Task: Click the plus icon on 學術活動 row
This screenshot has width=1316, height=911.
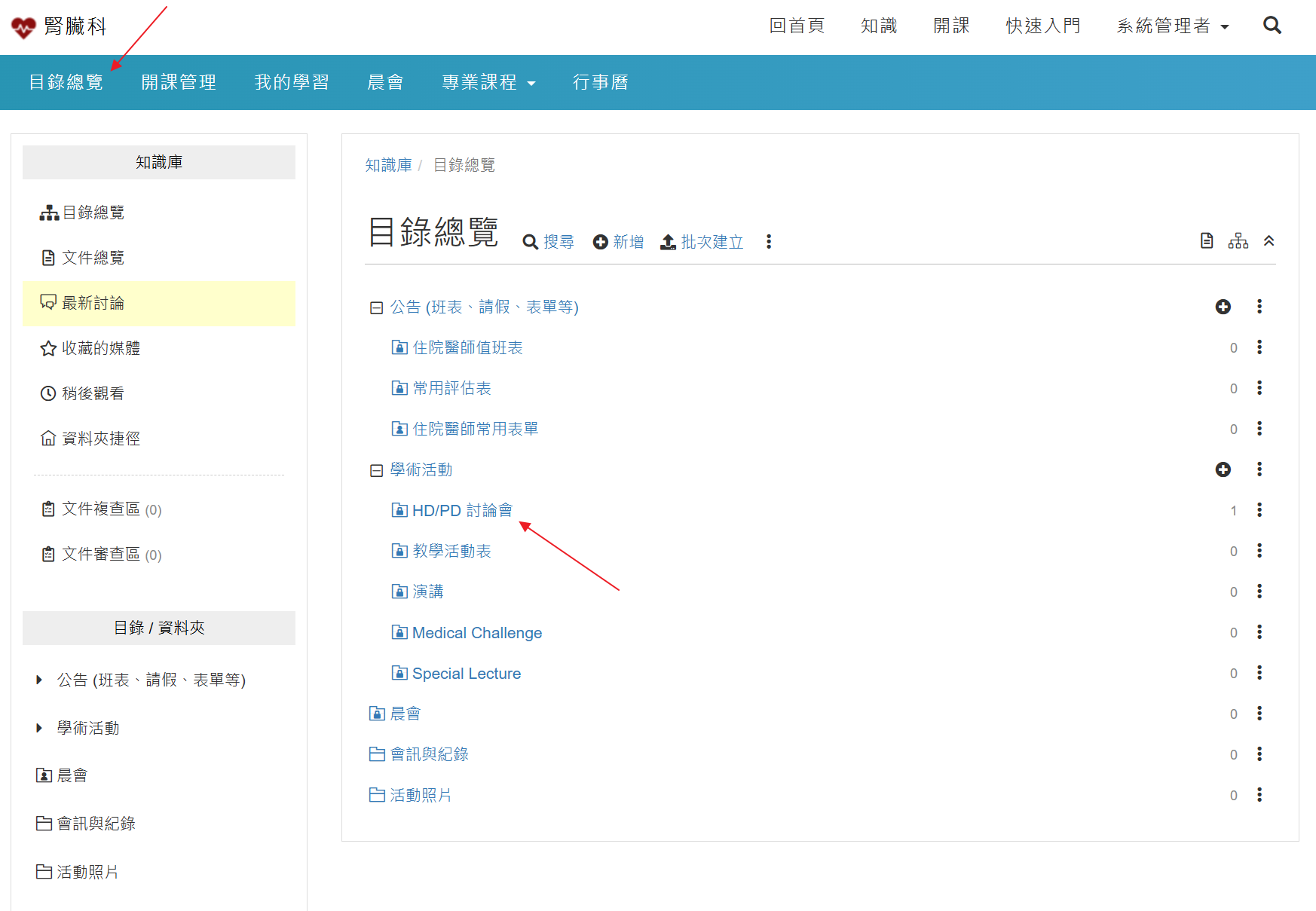Action: point(1223,469)
